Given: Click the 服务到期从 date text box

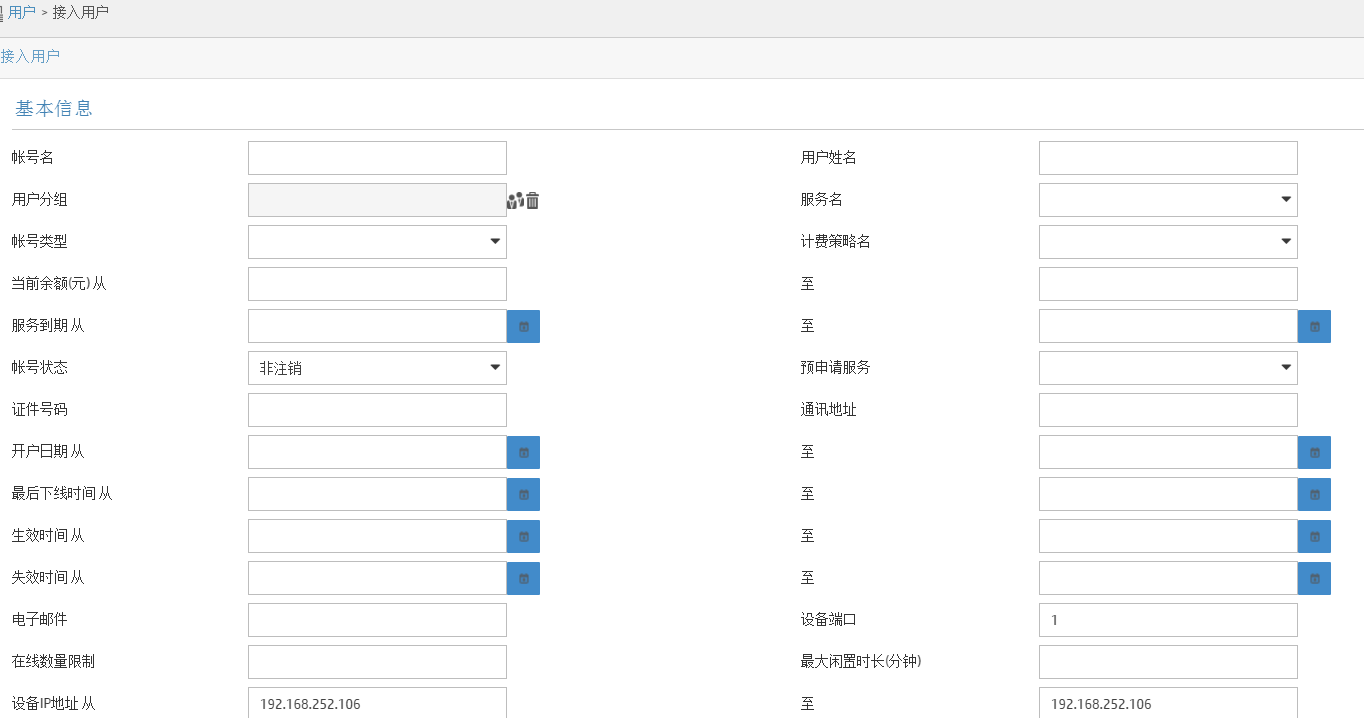Looking at the screenshot, I should (x=377, y=326).
